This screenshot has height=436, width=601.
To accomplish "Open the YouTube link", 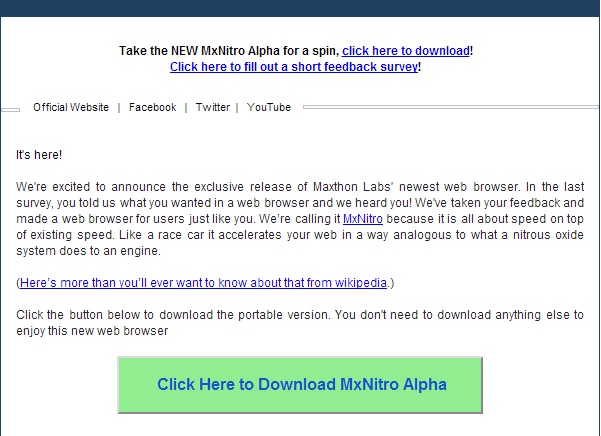I will click(x=269, y=107).
